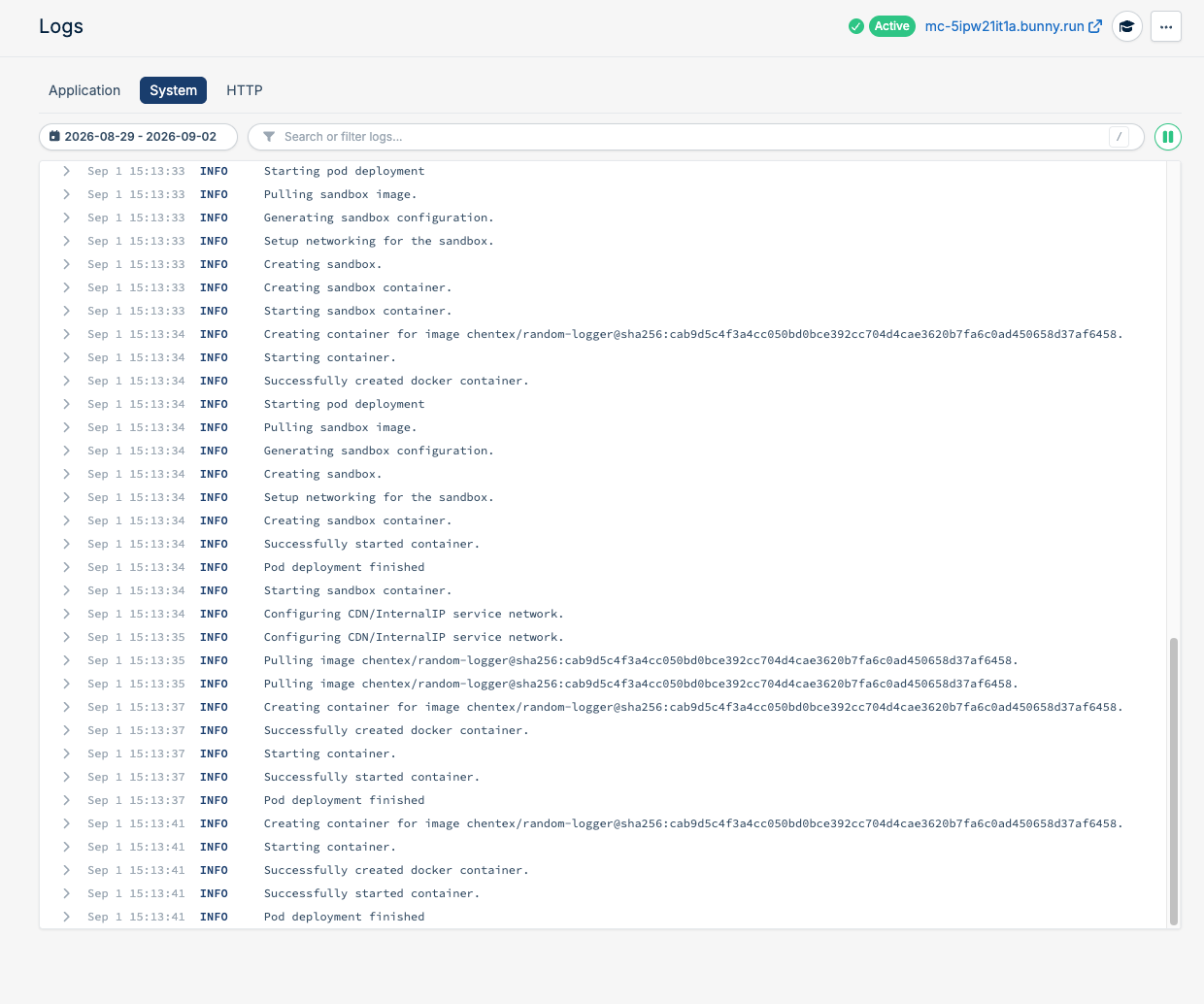Open the three-dots more options menu

click(1166, 26)
